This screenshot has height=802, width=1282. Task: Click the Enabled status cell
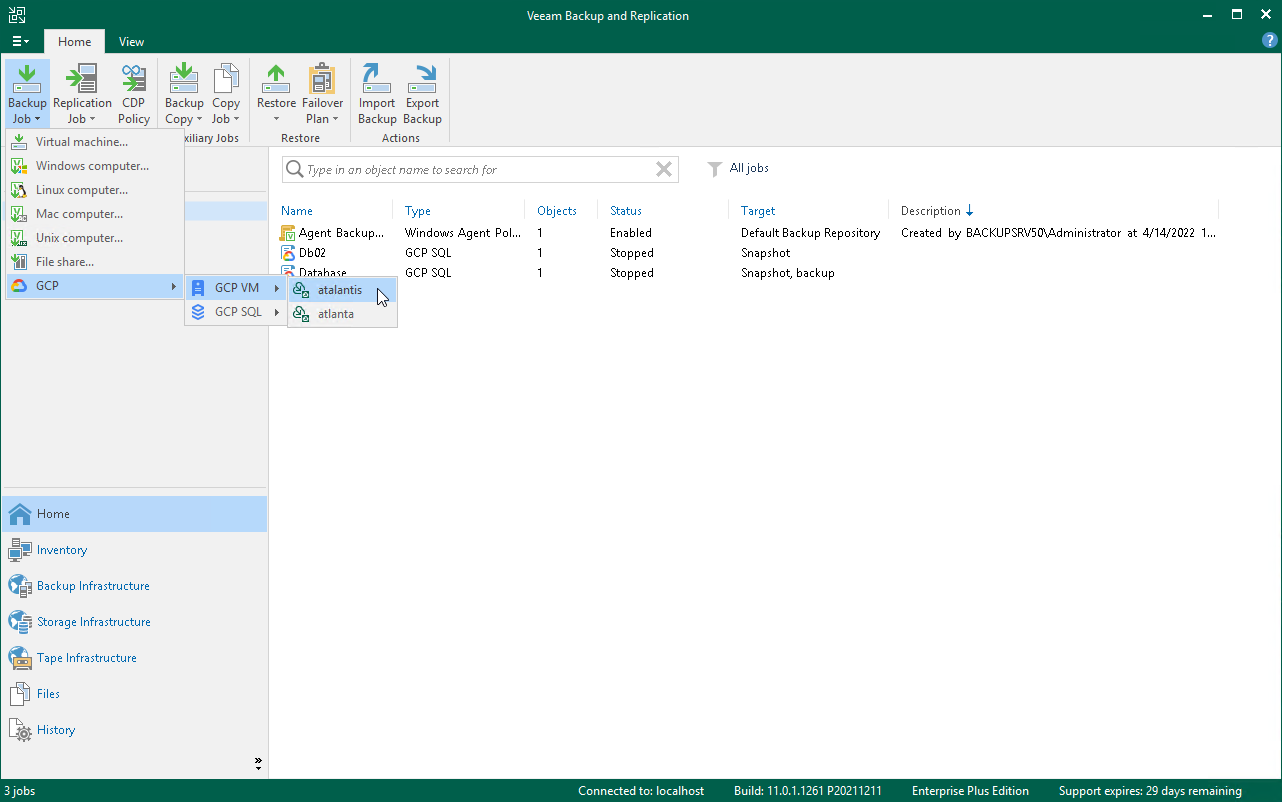click(x=631, y=233)
